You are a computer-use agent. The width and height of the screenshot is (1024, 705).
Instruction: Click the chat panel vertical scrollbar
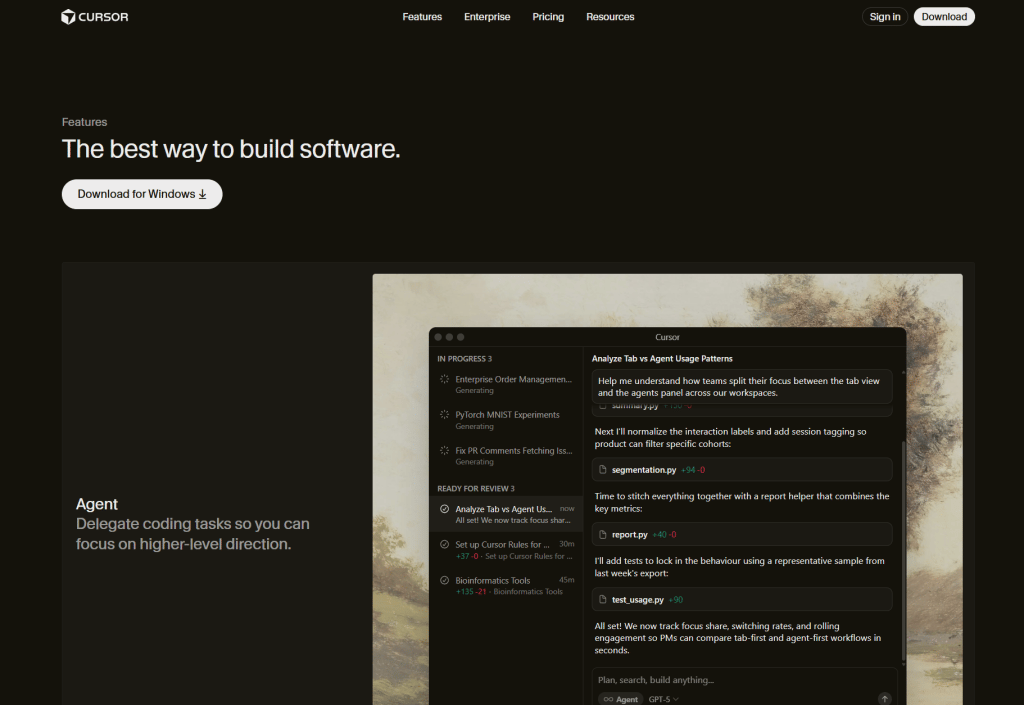coord(903,552)
